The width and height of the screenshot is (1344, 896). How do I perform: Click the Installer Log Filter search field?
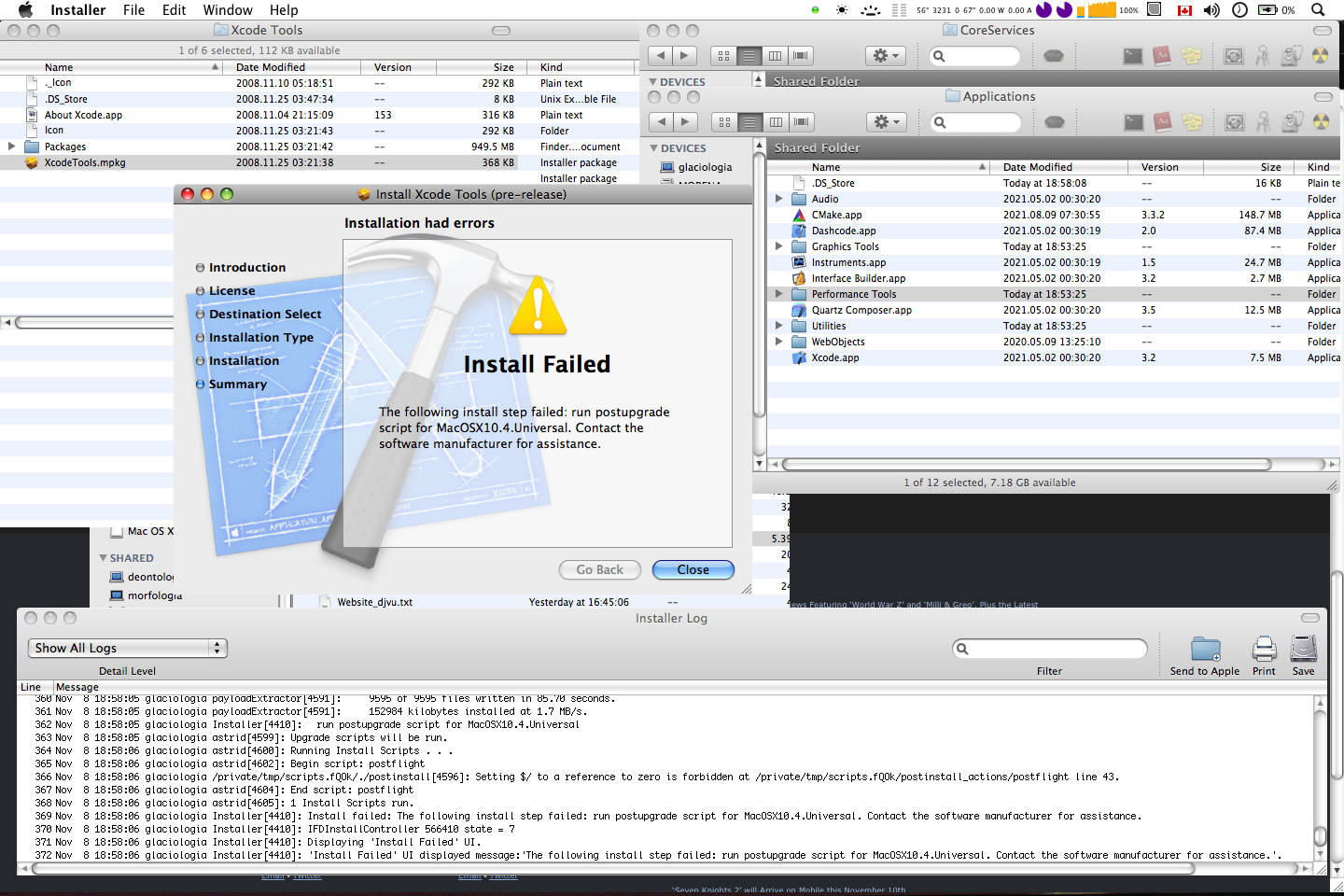point(1050,649)
